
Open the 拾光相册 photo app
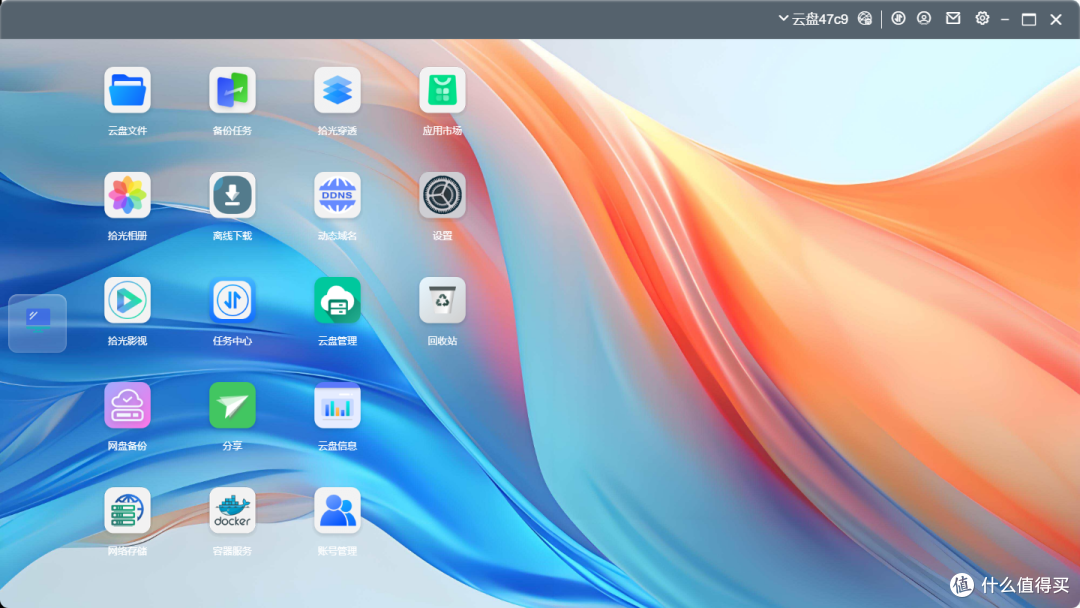coord(127,196)
